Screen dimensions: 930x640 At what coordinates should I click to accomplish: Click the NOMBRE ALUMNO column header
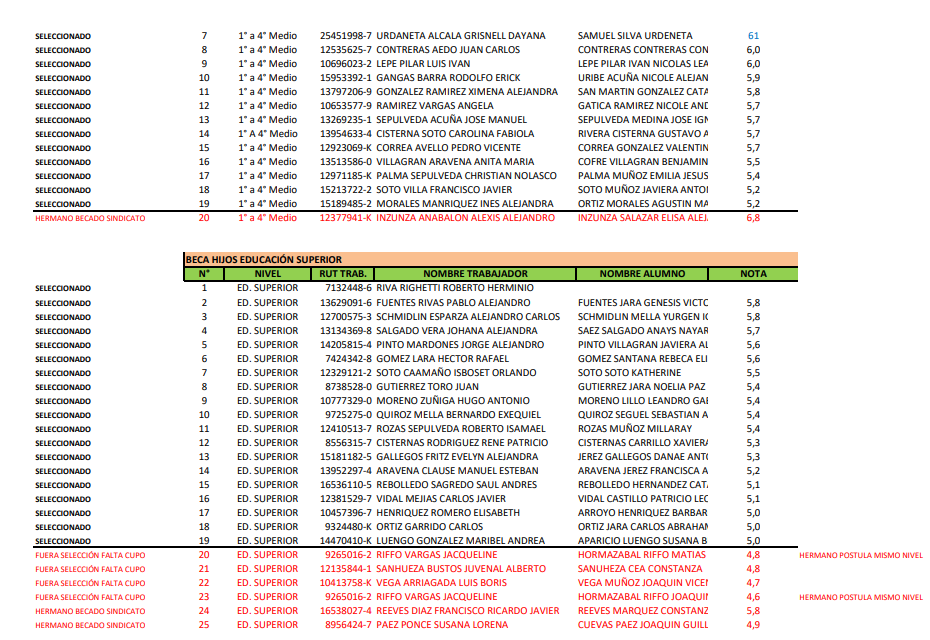pos(642,273)
